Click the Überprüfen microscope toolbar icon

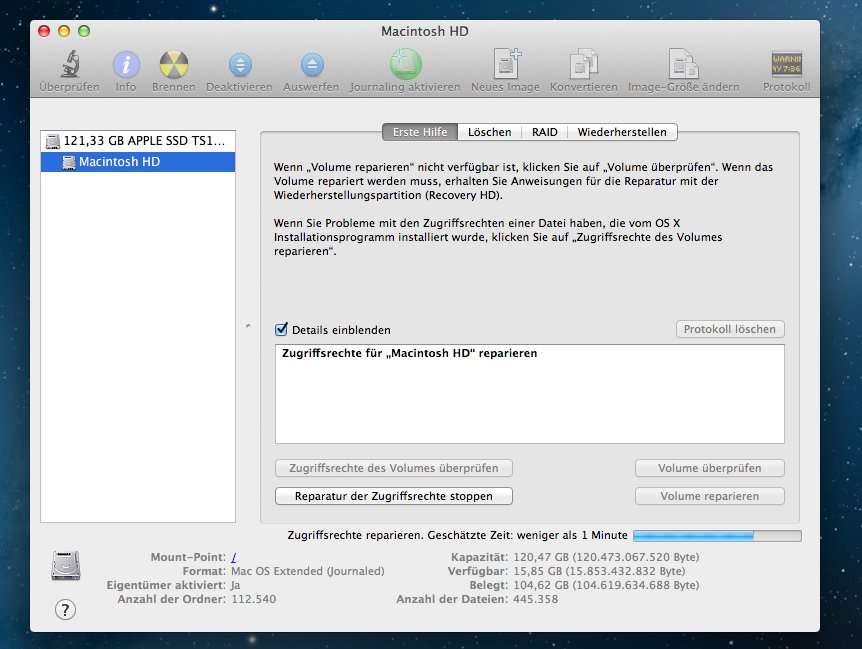click(70, 64)
